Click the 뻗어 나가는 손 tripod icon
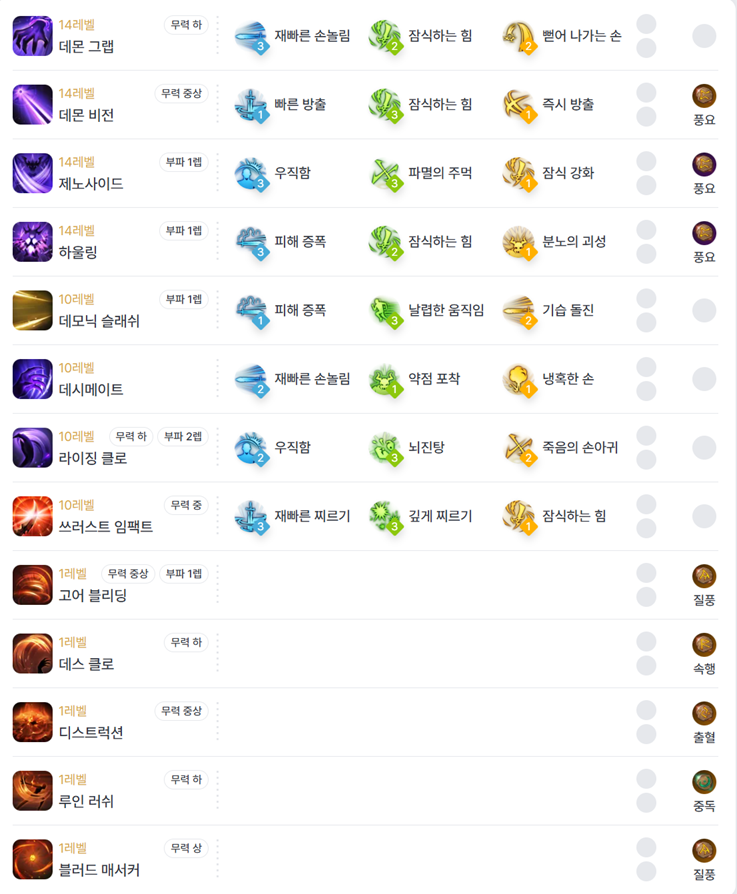Screen dimensions: 737x894 (x=519, y=36)
